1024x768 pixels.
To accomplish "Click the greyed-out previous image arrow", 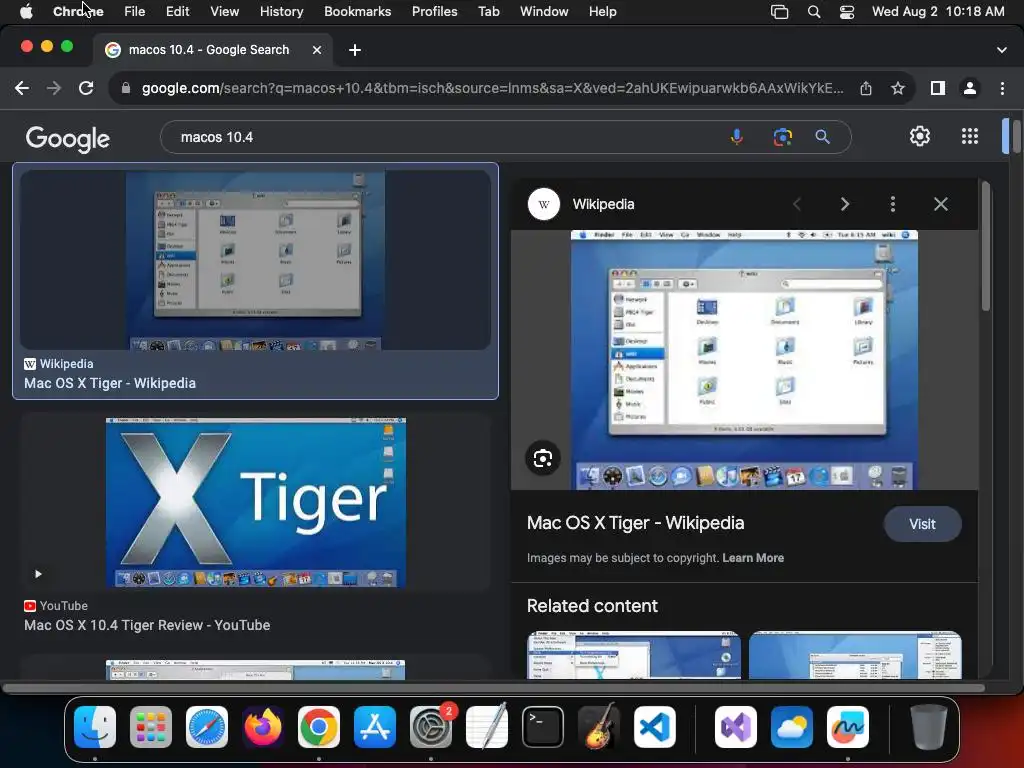I will coord(797,204).
